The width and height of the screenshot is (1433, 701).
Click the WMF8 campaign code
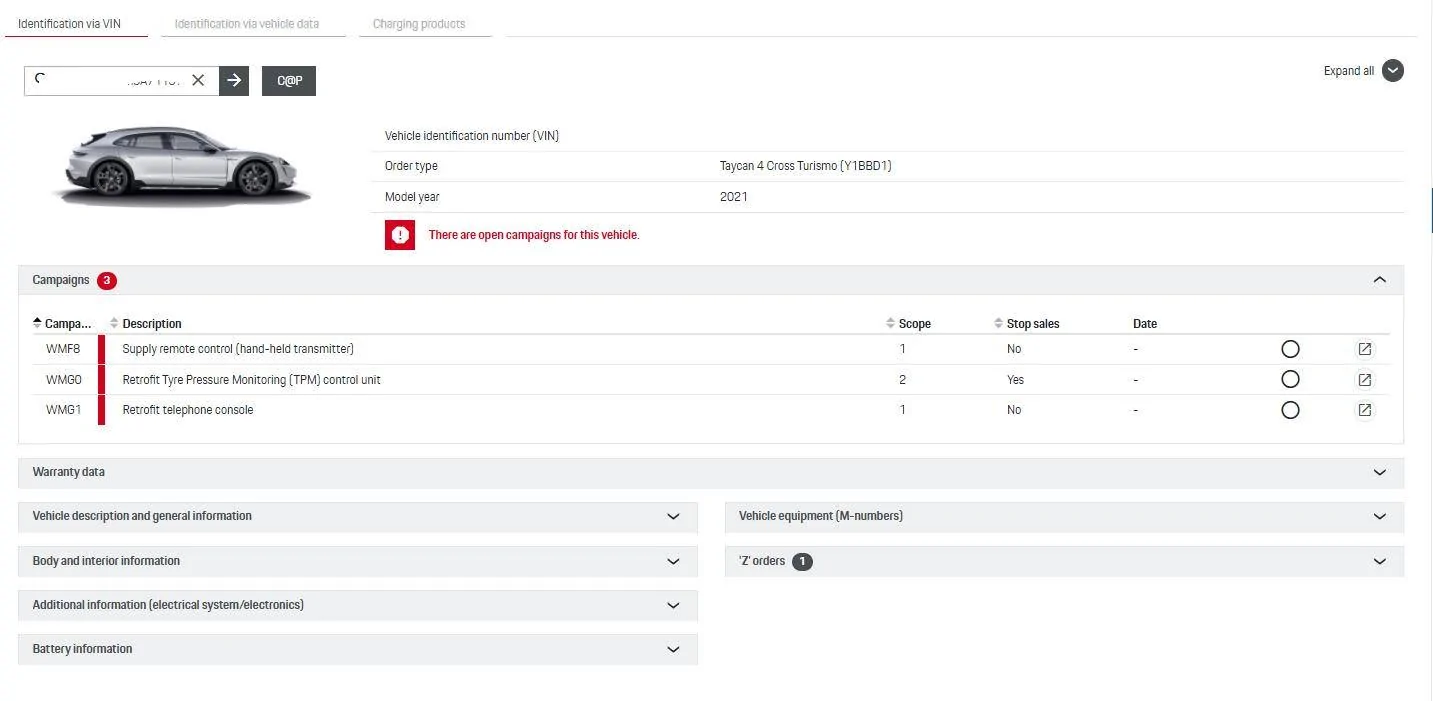click(x=63, y=349)
